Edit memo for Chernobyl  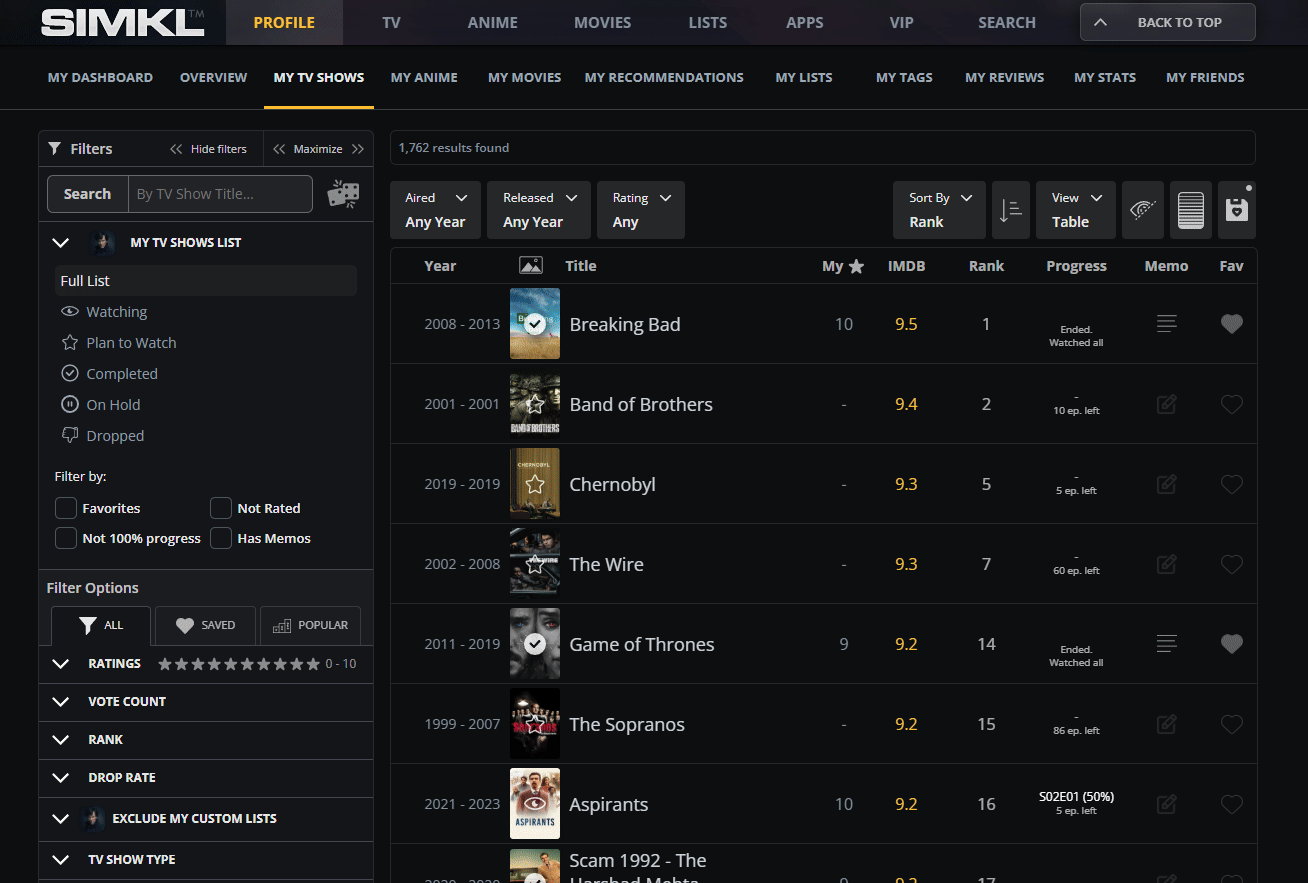(x=1166, y=484)
